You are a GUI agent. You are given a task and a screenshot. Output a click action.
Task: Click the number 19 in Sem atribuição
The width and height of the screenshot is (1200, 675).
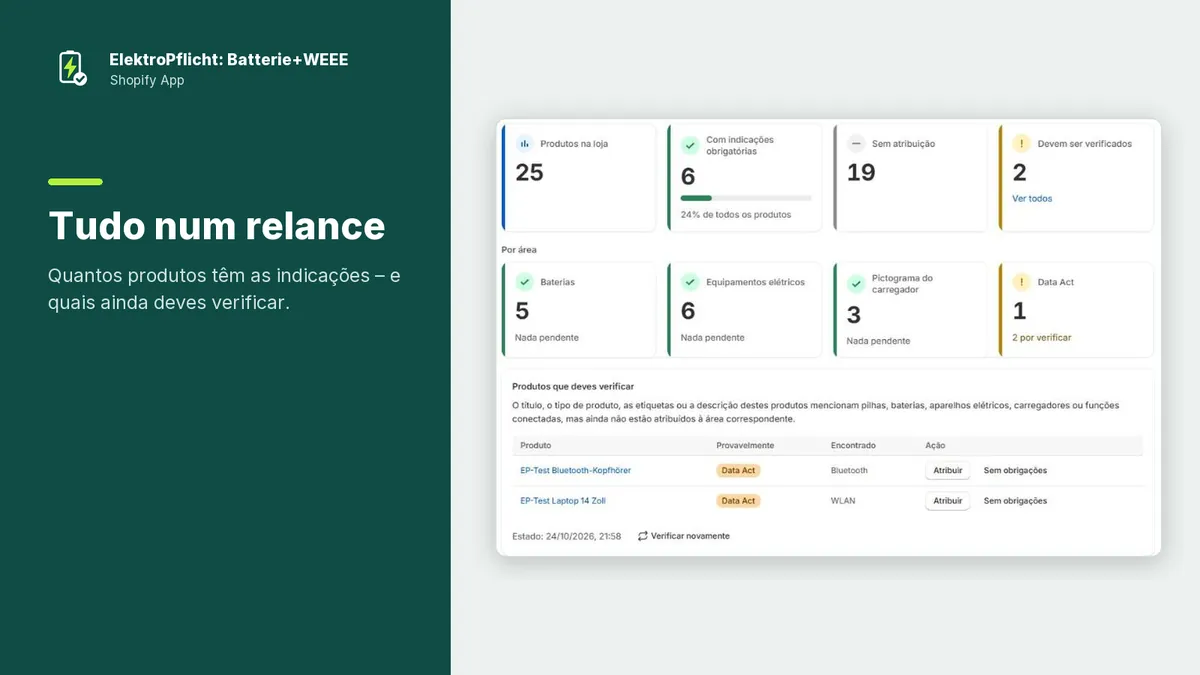861,172
